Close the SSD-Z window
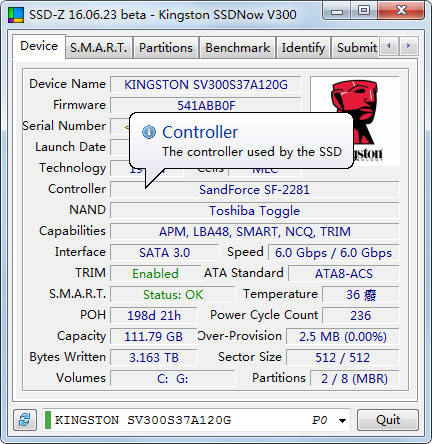The height and width of the screenshot is (444, 432). 401,11
